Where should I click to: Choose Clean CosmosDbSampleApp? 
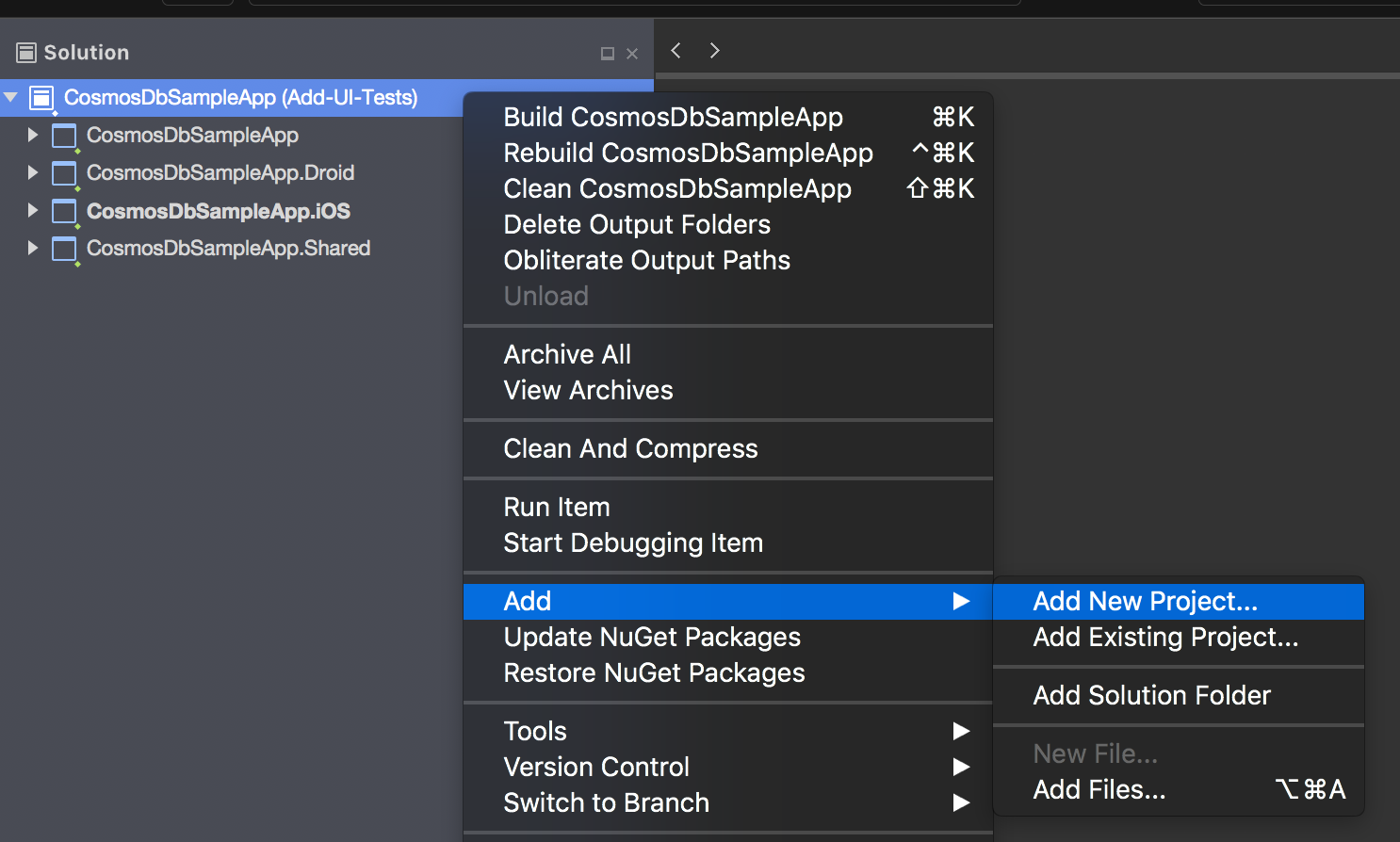pos(728,188)
